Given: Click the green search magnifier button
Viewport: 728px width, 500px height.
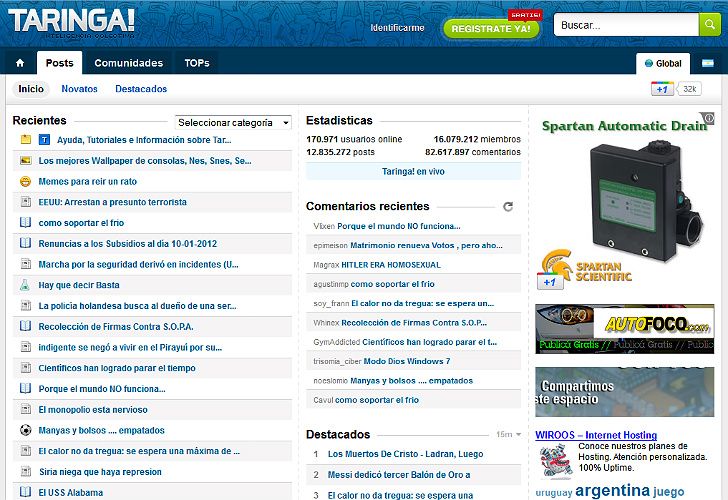Looking at the screenshot, I should click(710, 24).
